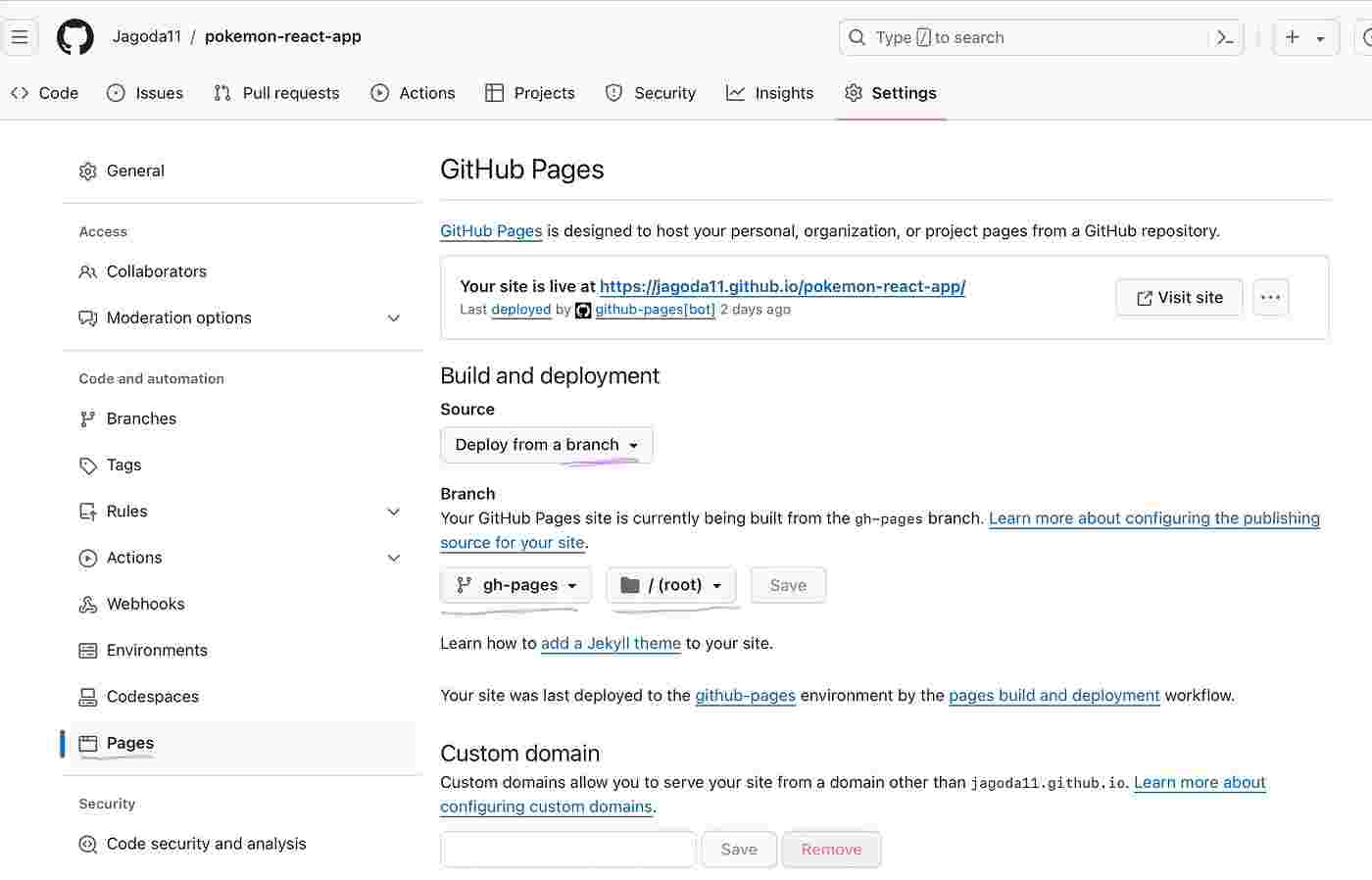Image resolution: width=1372 pixels, height=880 pixels.
Task: Open the Deploy from a branch dropdown
Action: (x=546, y=444)
